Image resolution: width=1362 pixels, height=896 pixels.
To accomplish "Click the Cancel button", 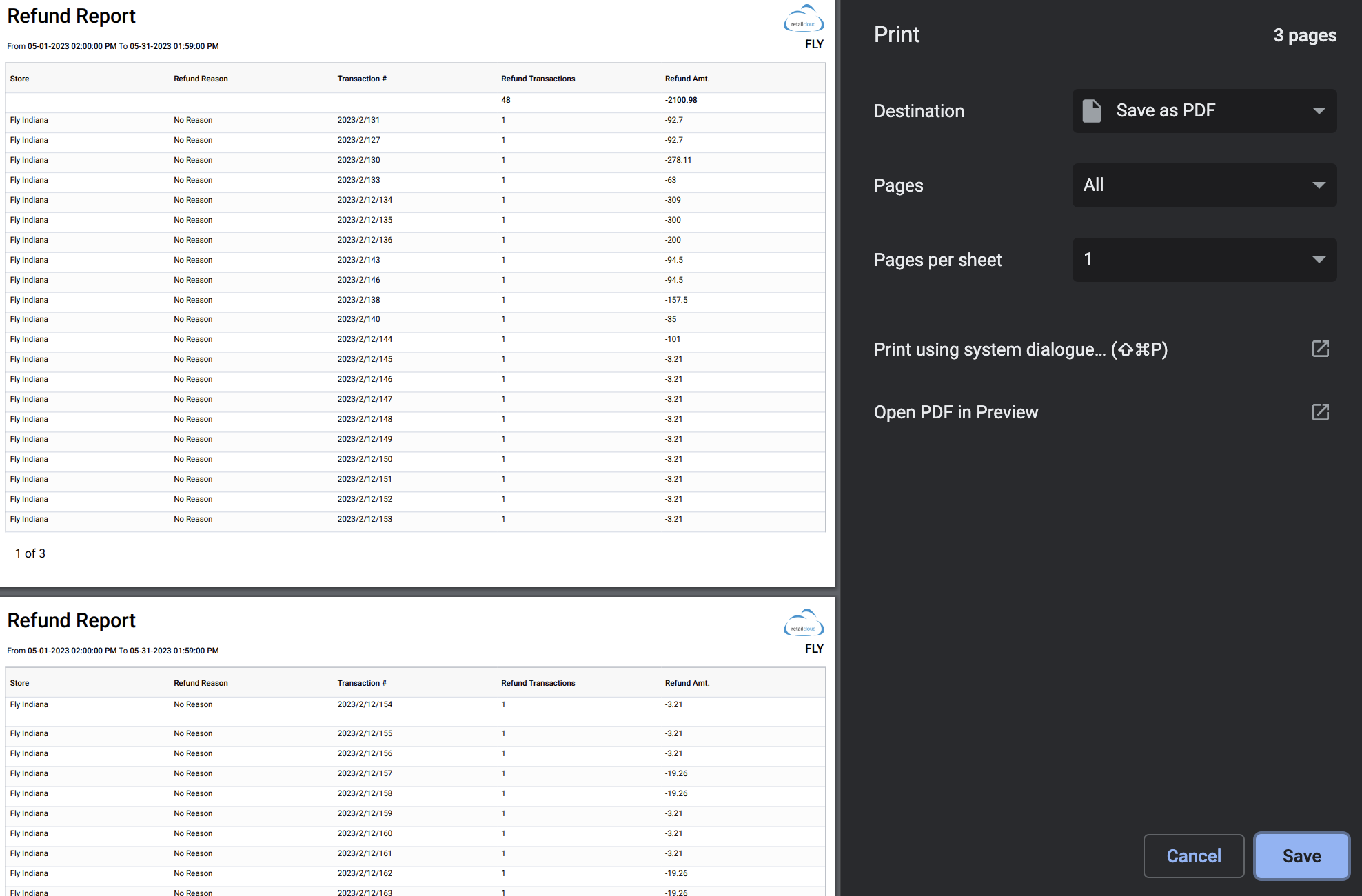I will point(1193,856).
